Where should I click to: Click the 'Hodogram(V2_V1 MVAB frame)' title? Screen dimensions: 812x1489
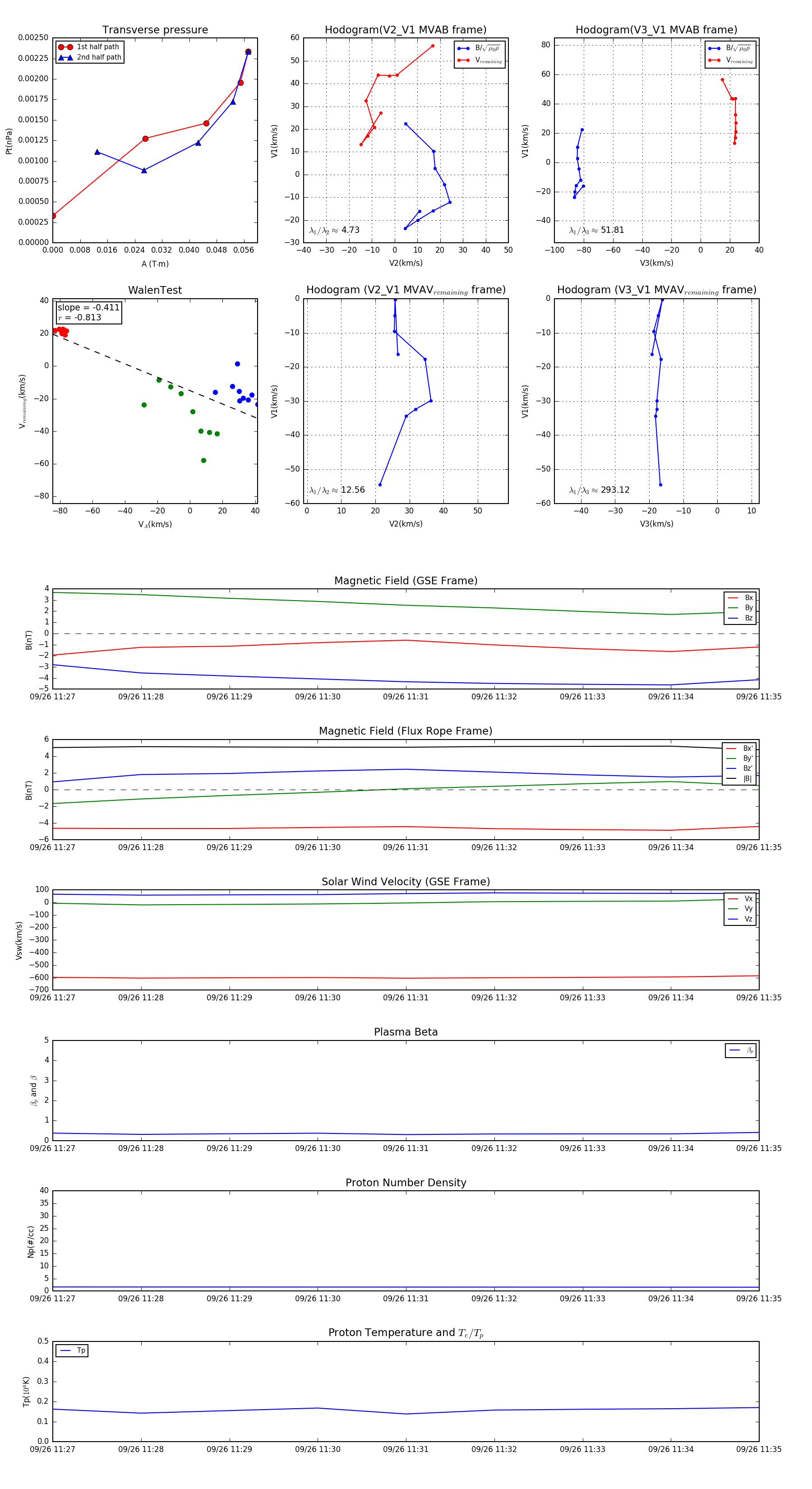[x=406, y=30]
